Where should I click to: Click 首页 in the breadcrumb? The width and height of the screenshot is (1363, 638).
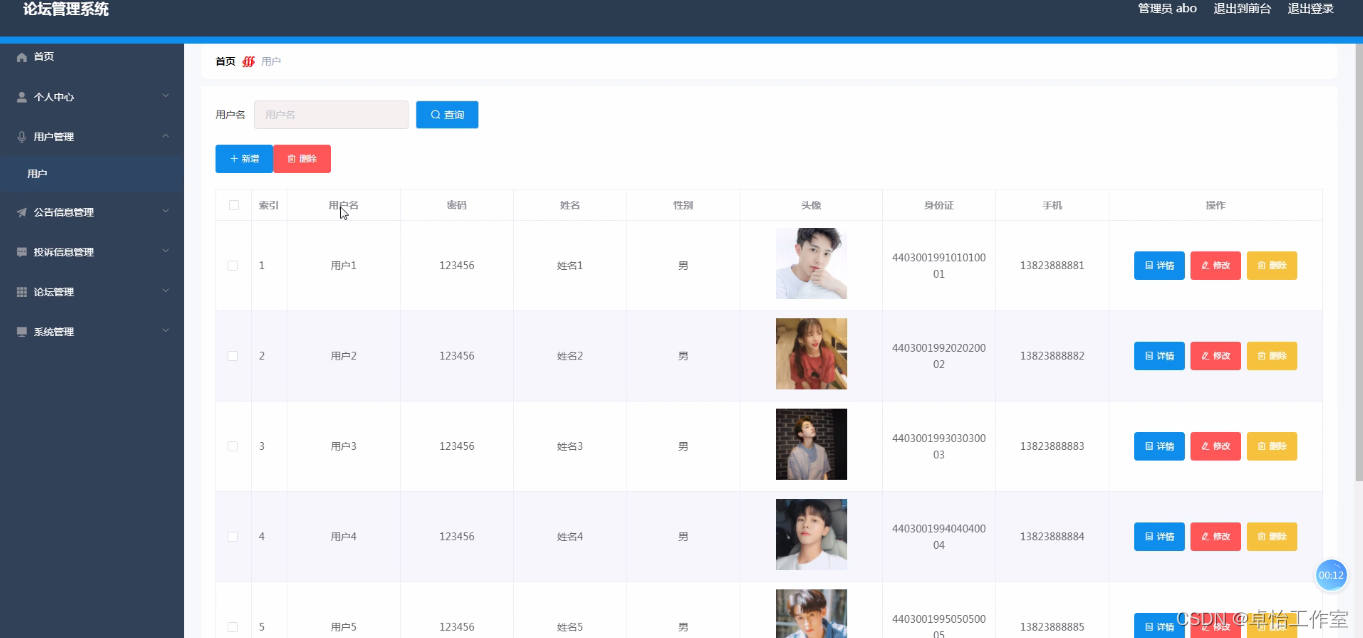(225, 61)
